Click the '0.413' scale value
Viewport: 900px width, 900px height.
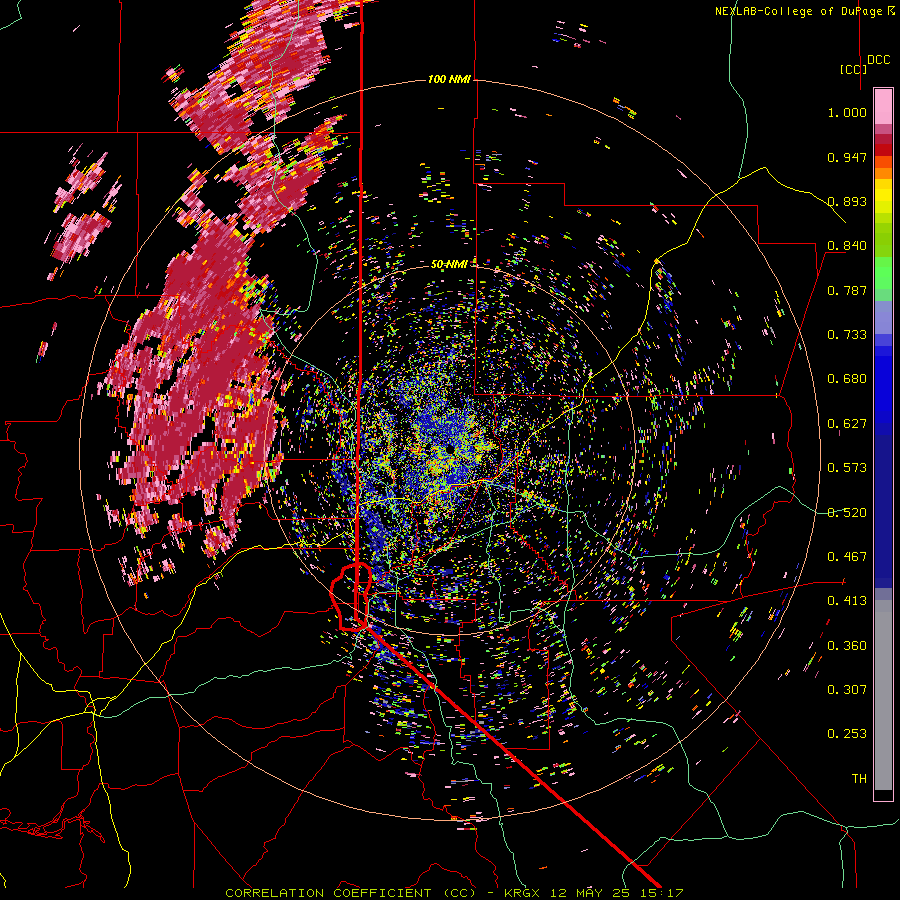847,601
